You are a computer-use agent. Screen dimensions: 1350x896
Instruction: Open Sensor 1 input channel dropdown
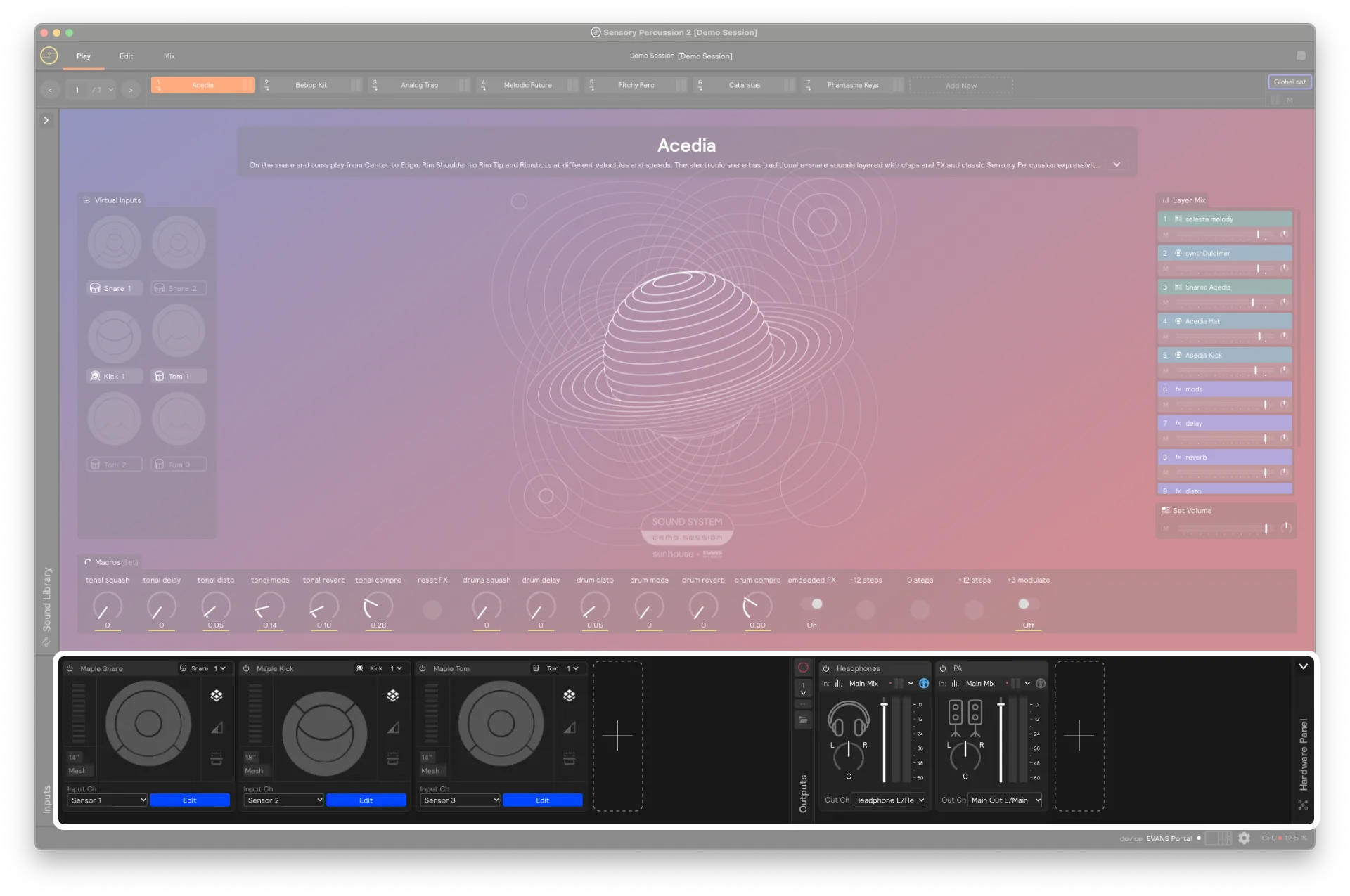tap(107, 800)
